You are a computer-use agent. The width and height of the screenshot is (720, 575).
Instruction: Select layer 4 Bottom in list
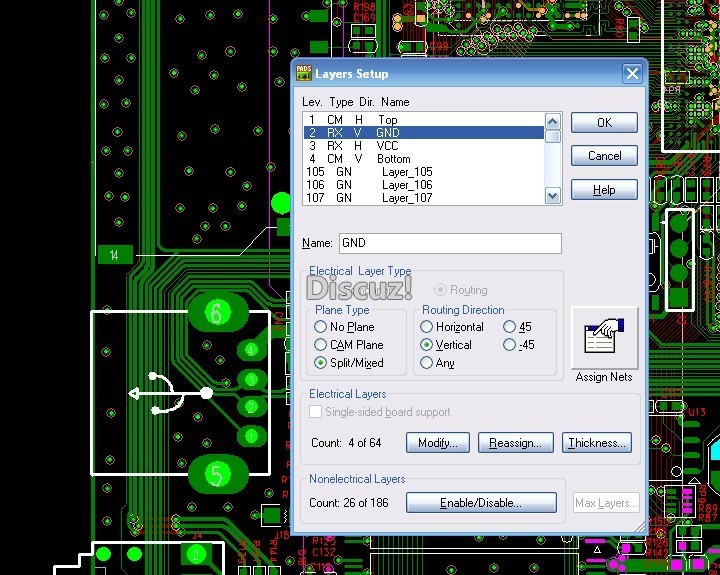[x=424, y=159]
